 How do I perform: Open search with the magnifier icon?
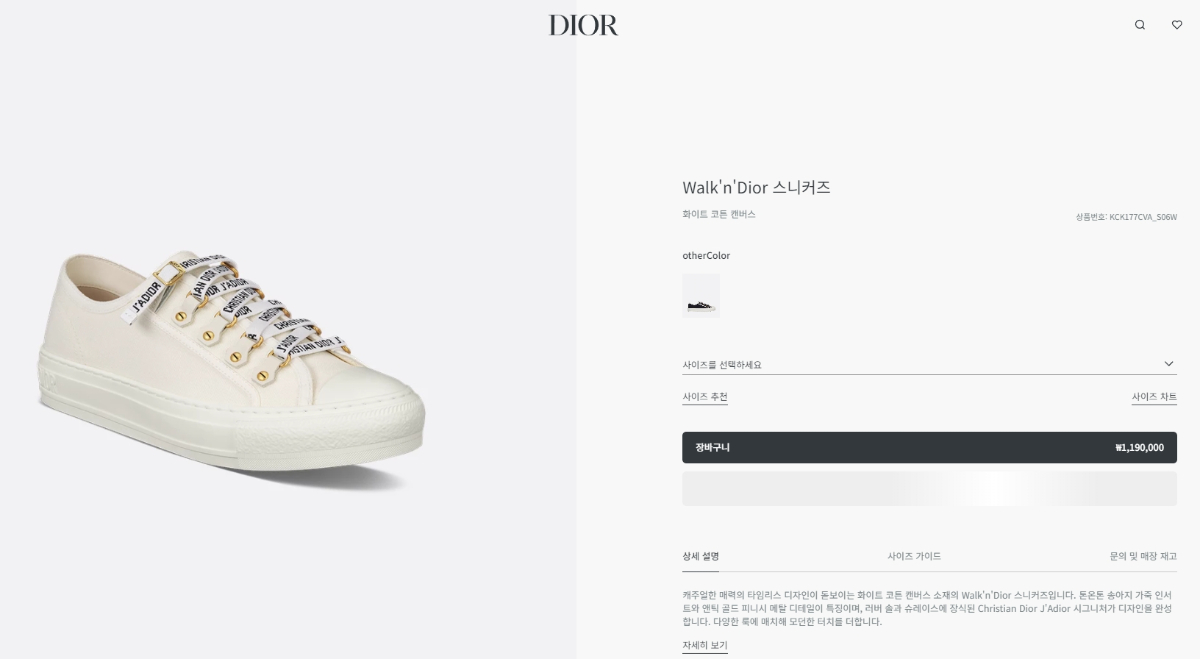tap(1139, 25)
